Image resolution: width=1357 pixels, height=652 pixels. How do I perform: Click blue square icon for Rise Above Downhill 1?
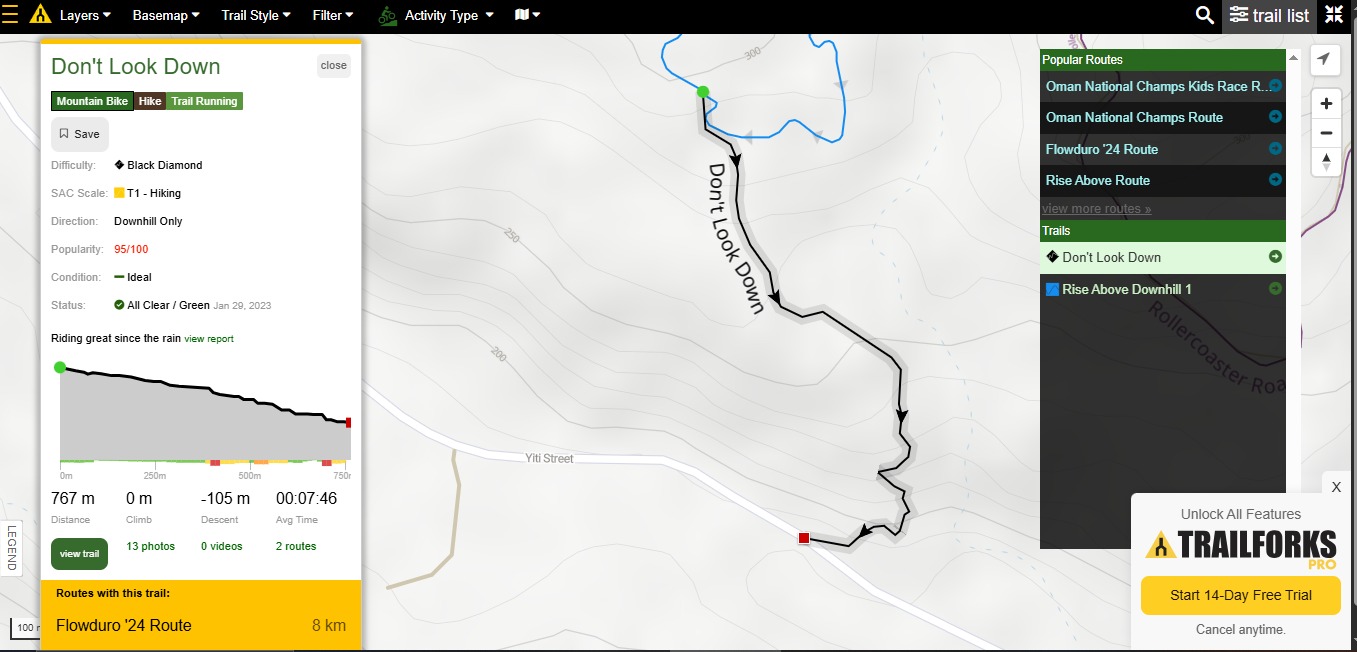click(x=1052, y=290)
